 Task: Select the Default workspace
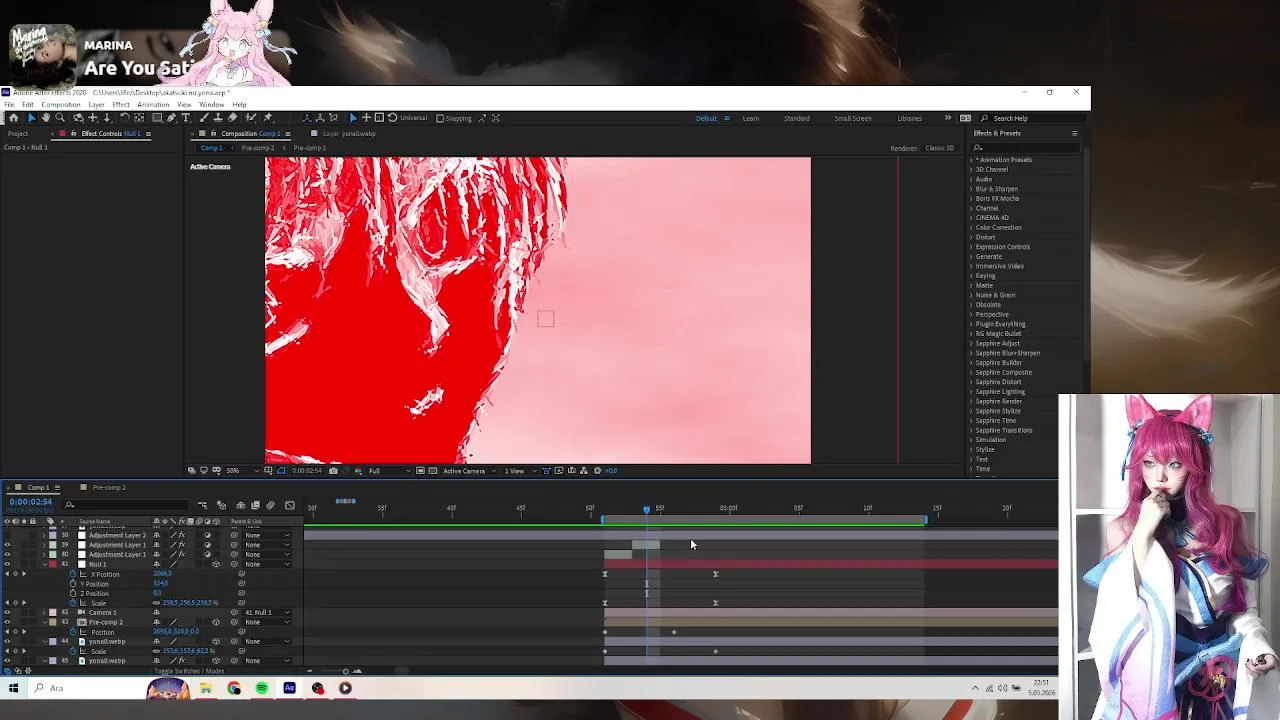coord(706,118)
